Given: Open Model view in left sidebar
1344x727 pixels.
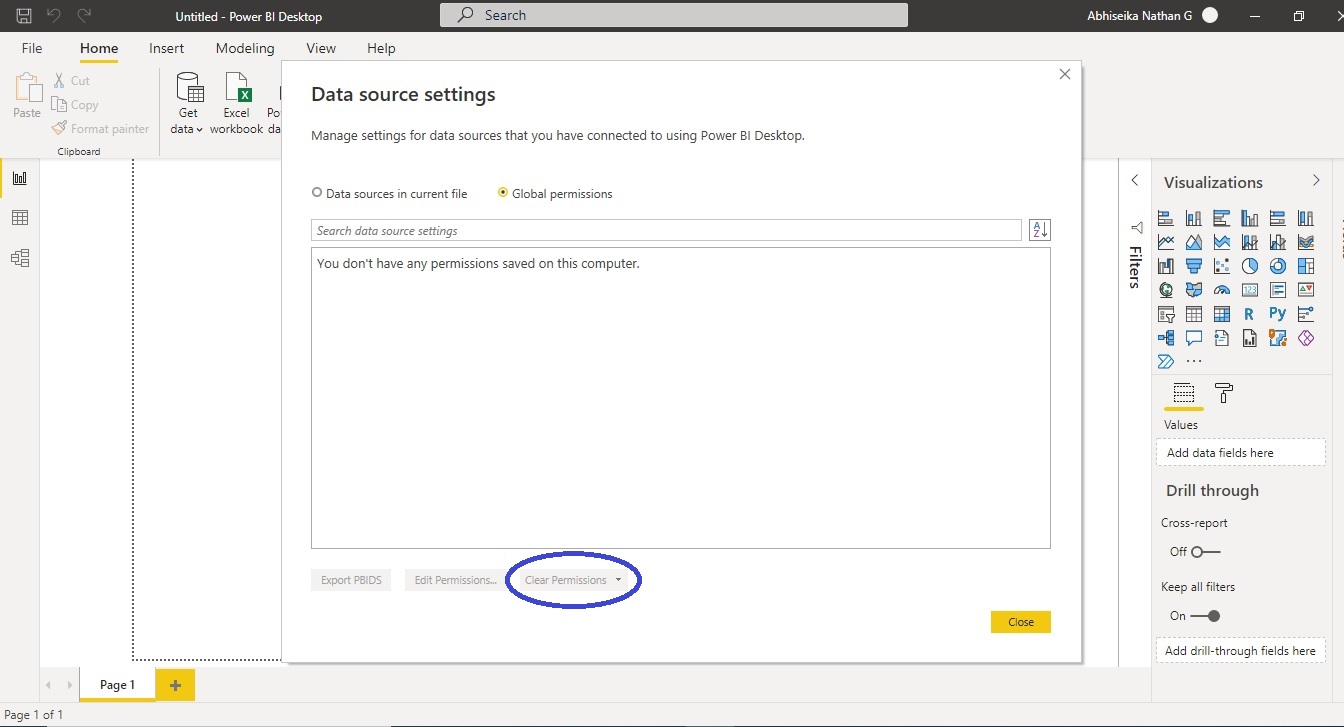Looking at the screenshot, I should pos(20,258).
